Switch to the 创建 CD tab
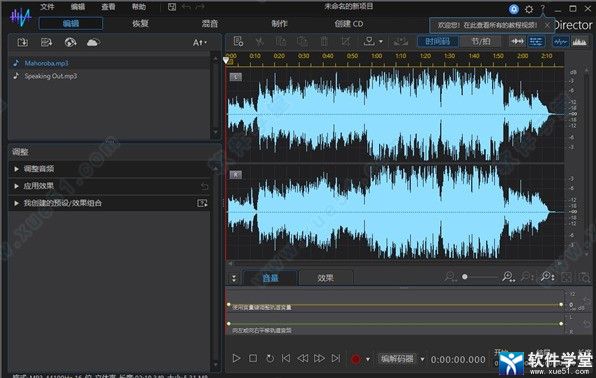The height and width of the screenshot is (378, 596). tap(349, 24)
